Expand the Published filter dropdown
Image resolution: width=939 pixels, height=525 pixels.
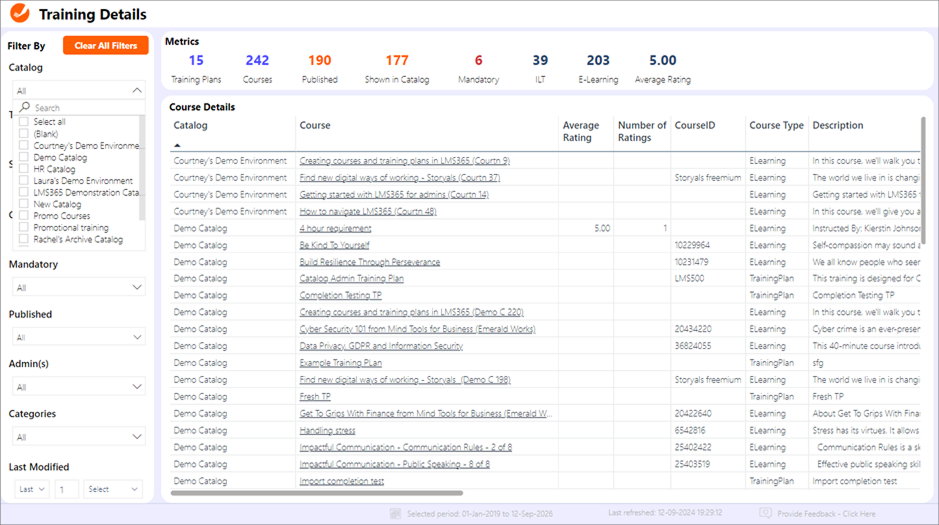(x=137, y=338)
